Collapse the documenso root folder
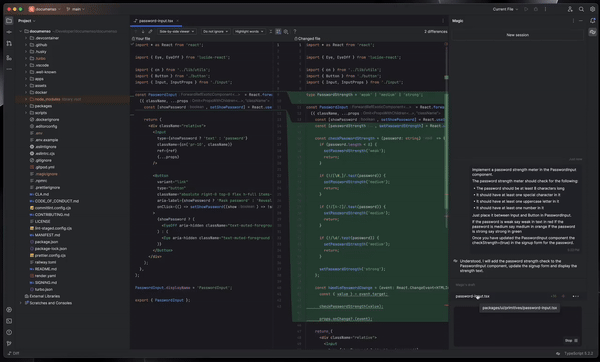 21,31
